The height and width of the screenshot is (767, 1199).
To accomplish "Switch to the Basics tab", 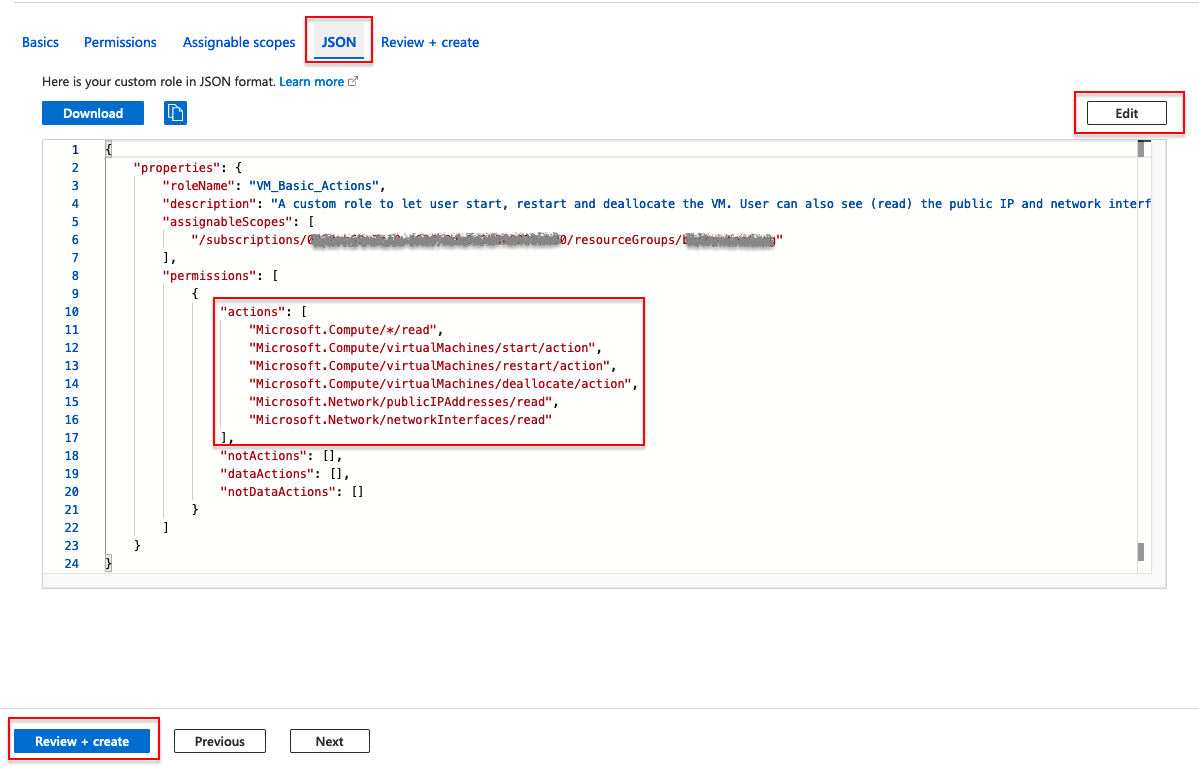I will click(x=40, y=42).
